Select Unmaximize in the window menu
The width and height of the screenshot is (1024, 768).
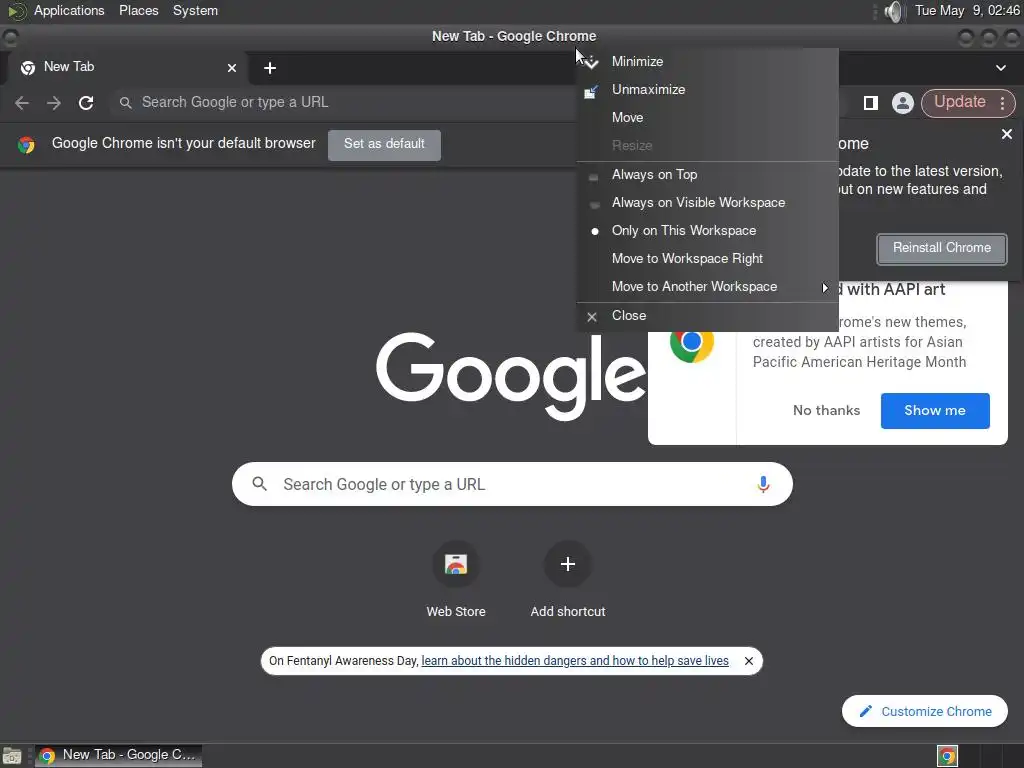pos(707,89)
